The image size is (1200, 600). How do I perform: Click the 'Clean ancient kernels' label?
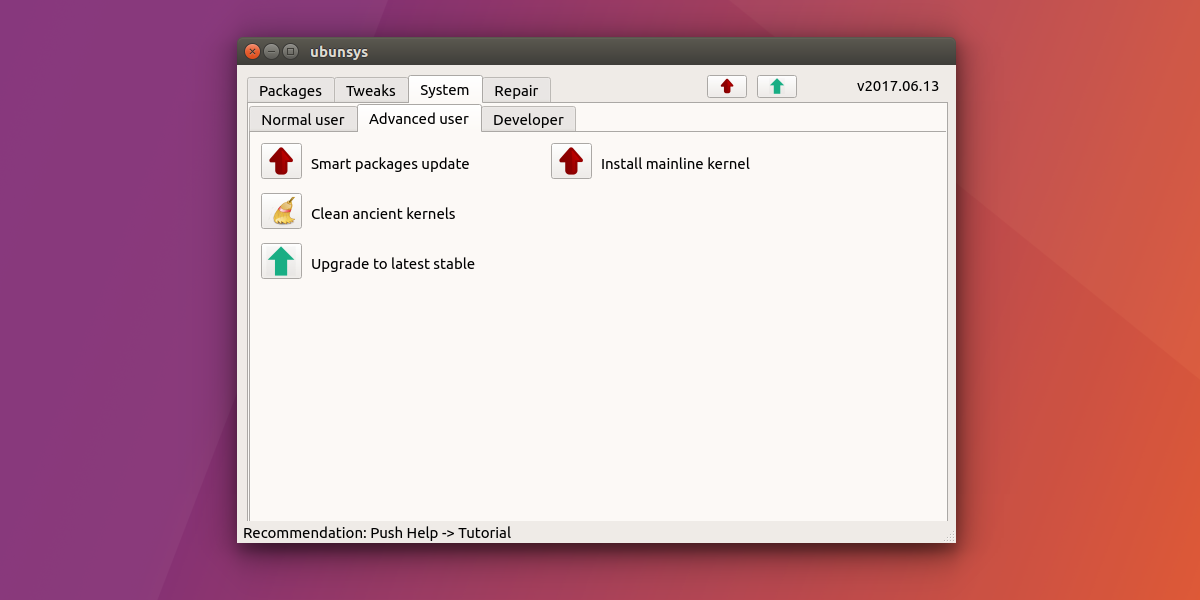coord(383,214)
